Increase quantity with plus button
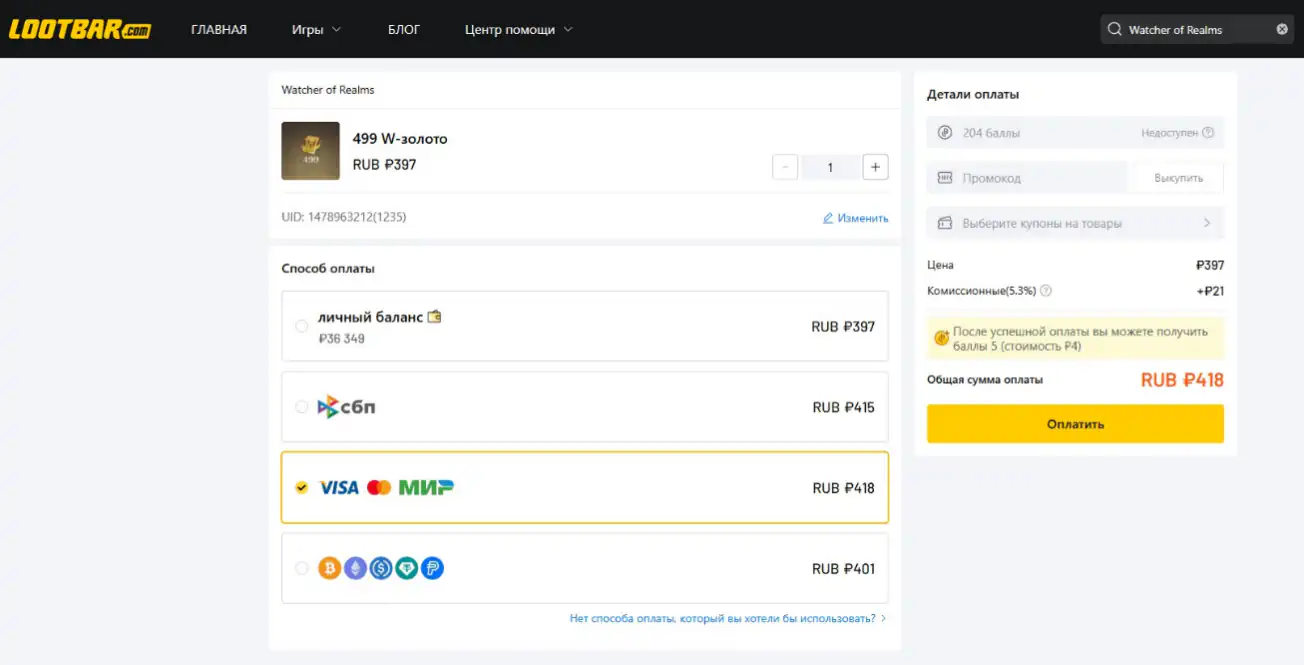 point(875,167)
